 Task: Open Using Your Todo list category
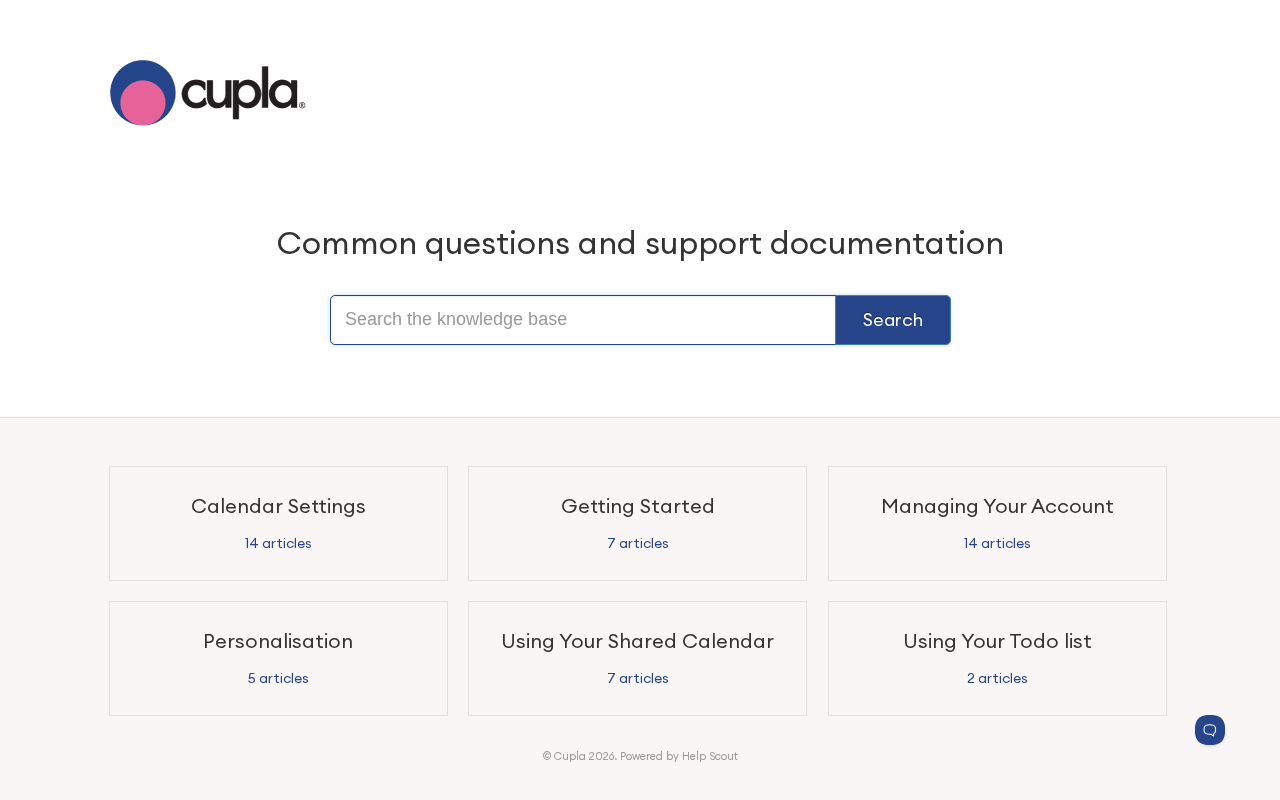pyautogui.click(x=997, y=641)
